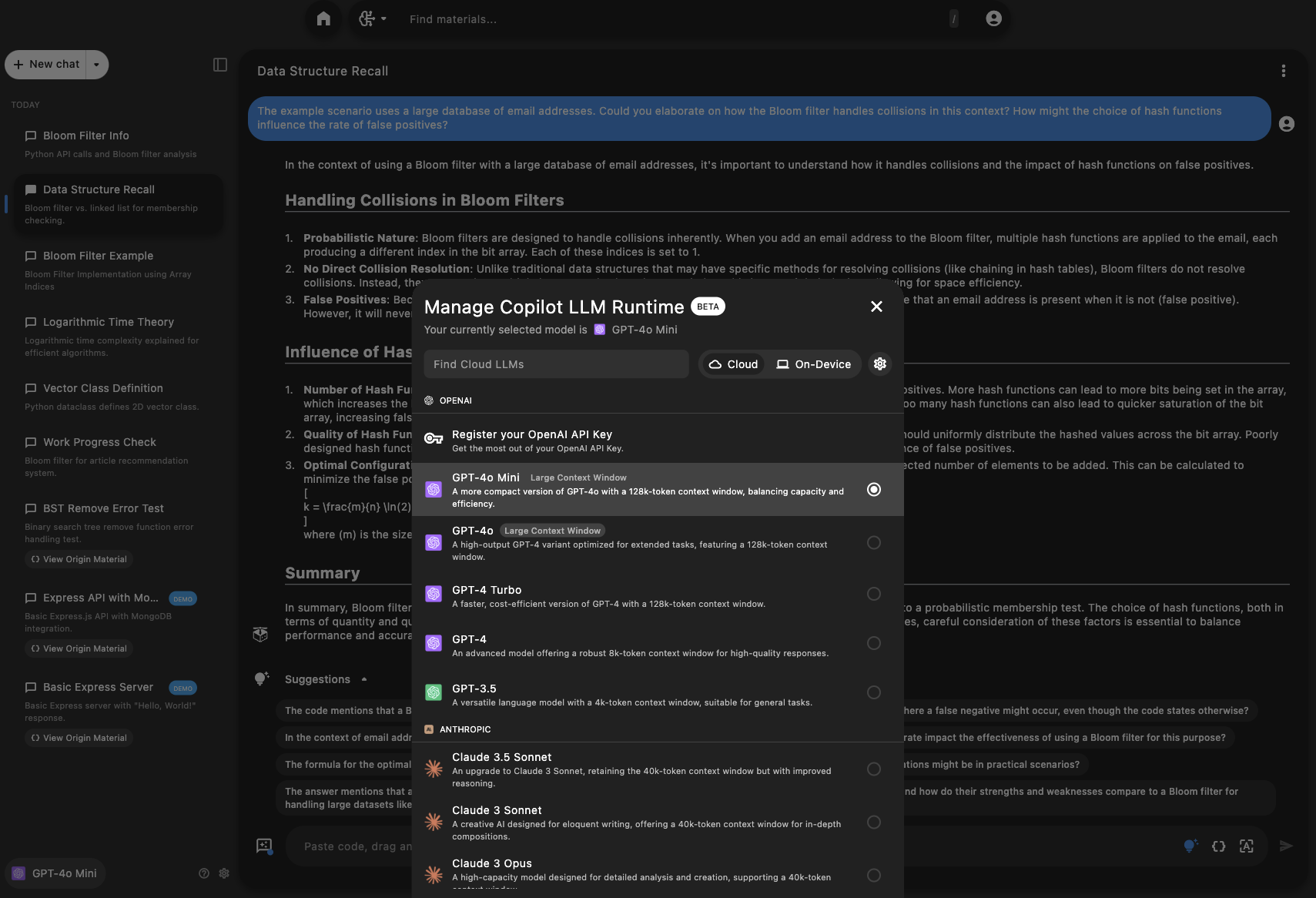Click the Anthropic section header icon
The image size is (1316, 898).
pos(429,729)
